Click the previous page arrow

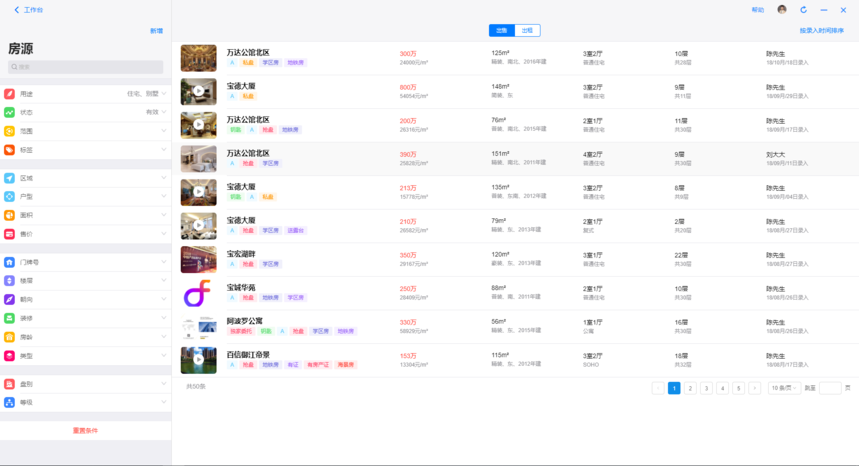(x=658, y=388)
